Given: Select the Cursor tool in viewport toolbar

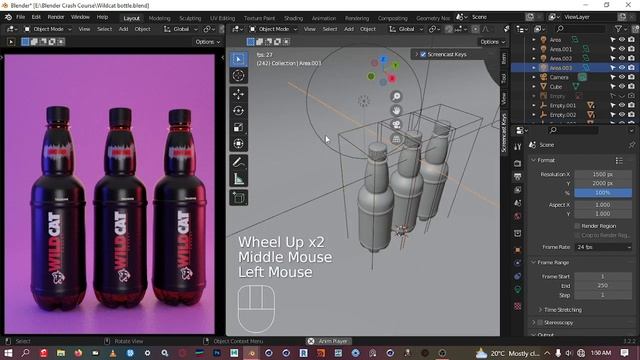Looking at the screenshot, I should [x=238, y=76].
